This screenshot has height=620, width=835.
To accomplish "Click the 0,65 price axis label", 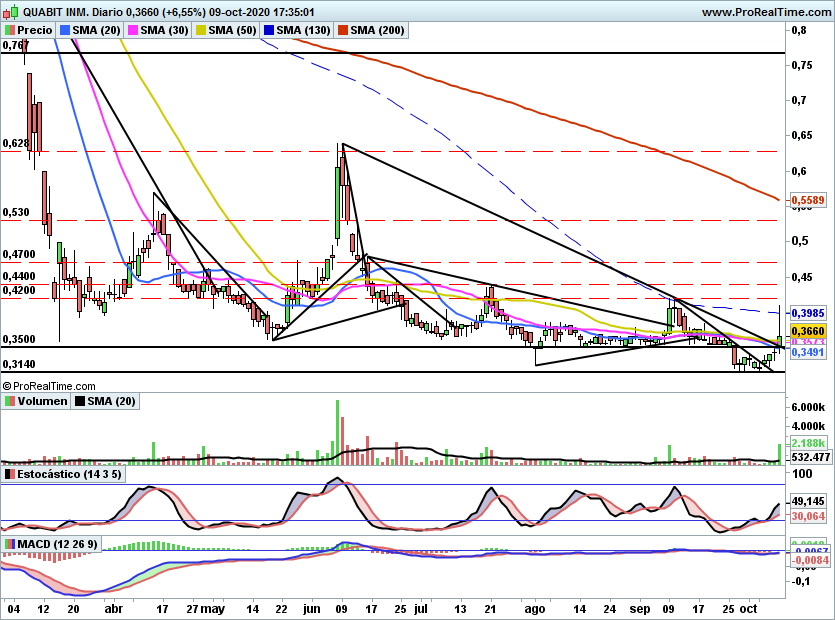I will (x=802, y=135).
